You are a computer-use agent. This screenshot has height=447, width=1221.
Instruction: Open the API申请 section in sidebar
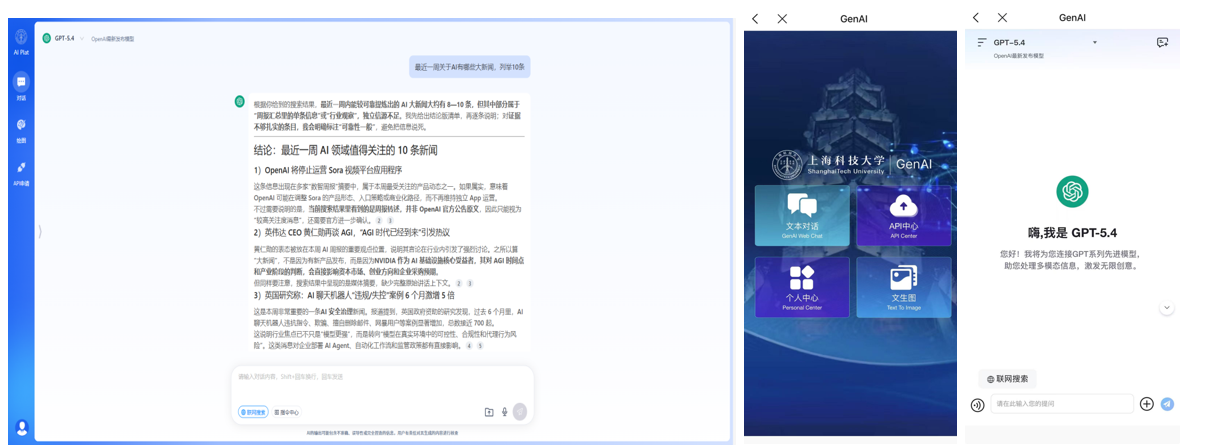tap(21, 171)
